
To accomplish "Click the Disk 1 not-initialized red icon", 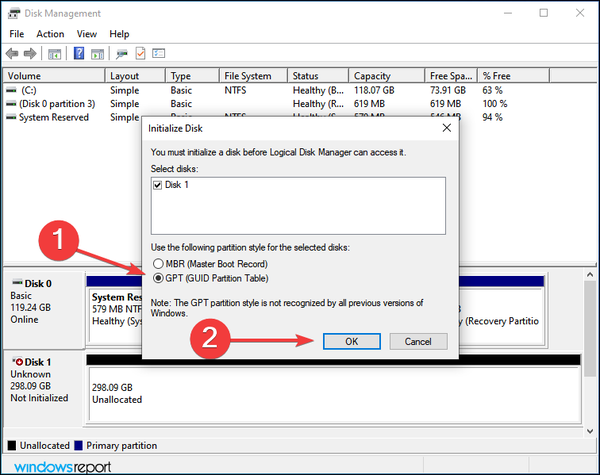I will point(18,361).
